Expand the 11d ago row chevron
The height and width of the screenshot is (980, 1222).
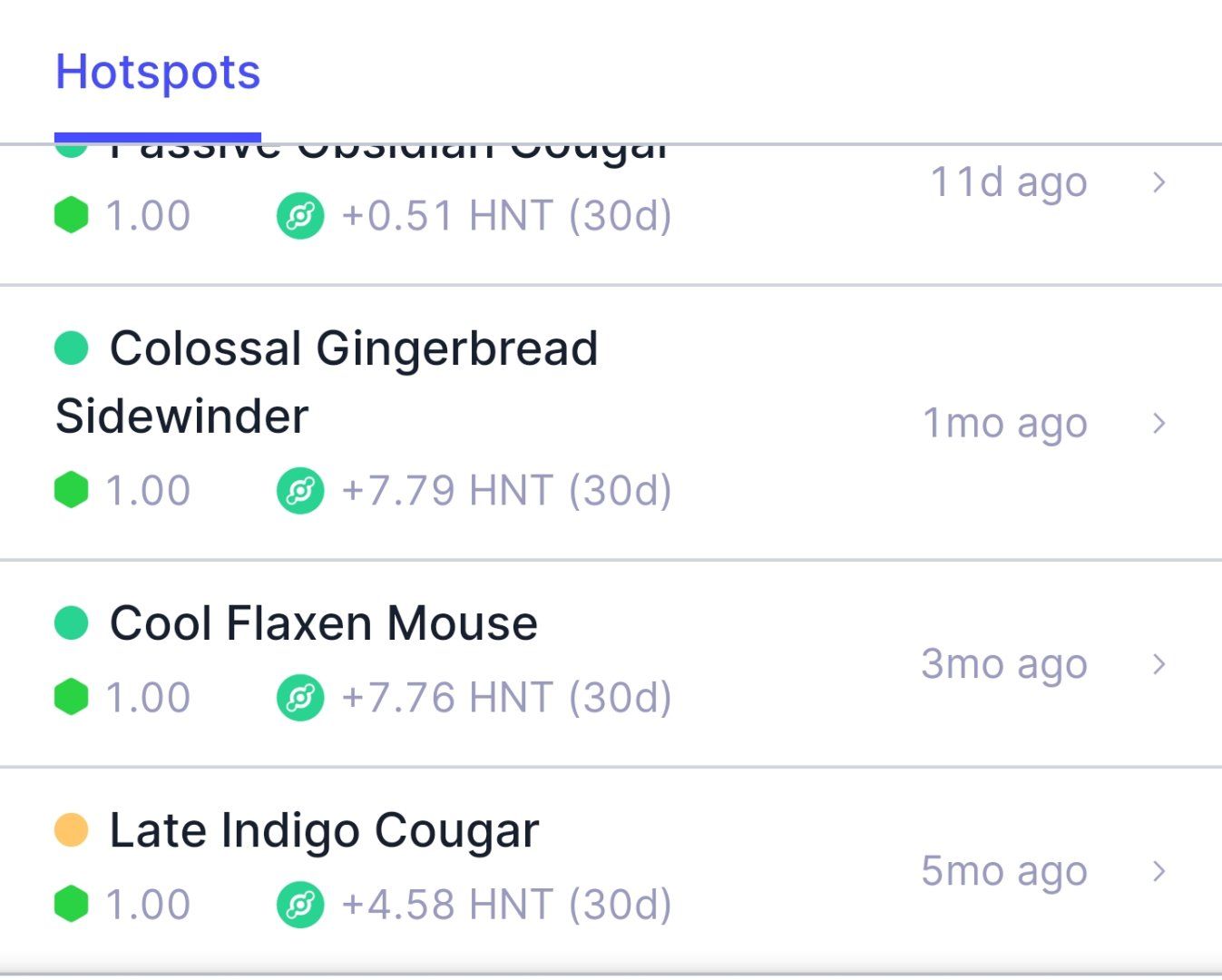coord(1158,182)
